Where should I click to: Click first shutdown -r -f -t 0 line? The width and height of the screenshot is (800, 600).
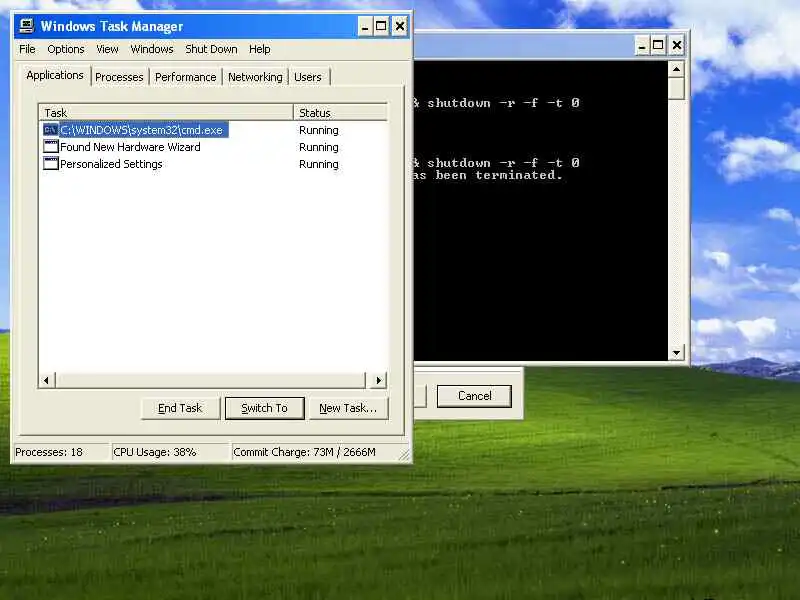coord(503,103)
